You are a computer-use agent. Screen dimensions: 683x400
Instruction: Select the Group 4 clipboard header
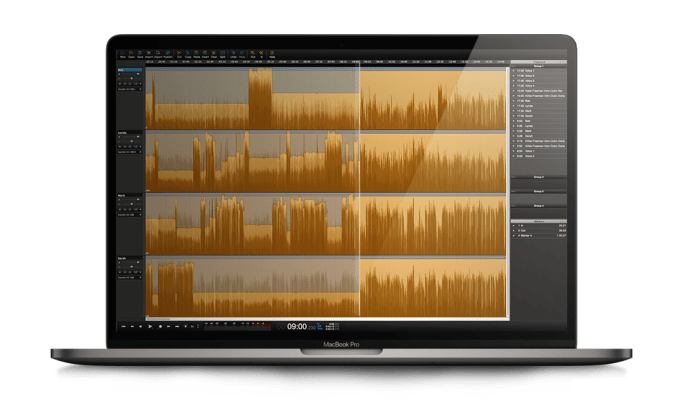point(539,205)
